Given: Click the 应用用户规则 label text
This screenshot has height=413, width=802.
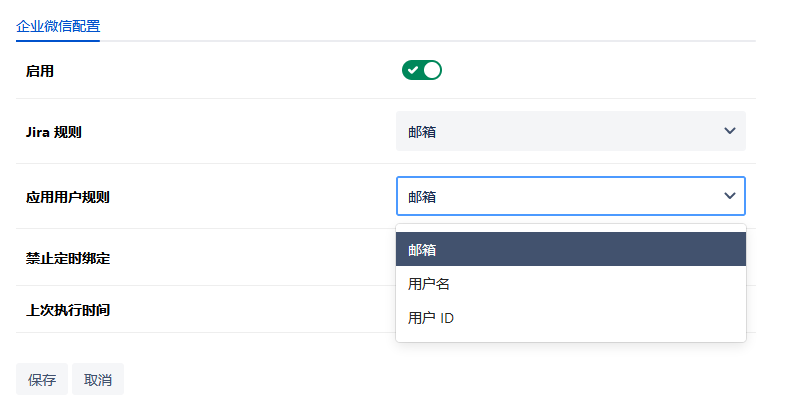Looking at the screenshot, I should pyautogui.click(x=67, y=197).
